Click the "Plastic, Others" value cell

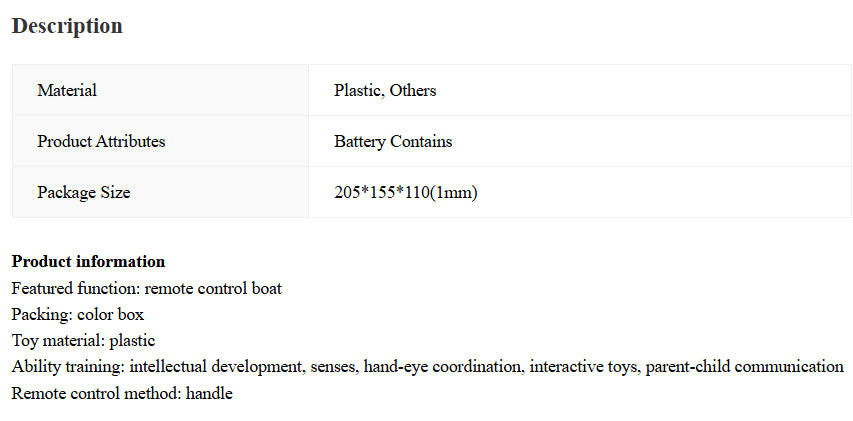(385, 90)
